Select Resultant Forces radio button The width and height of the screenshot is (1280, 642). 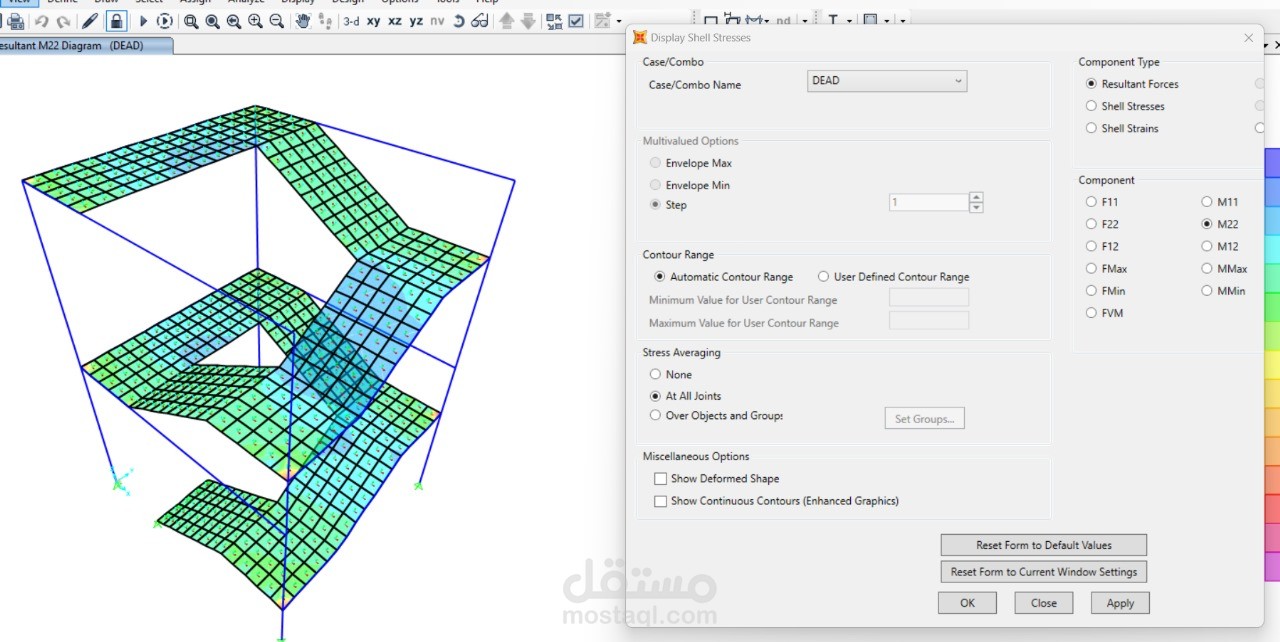click(1091, 84)
